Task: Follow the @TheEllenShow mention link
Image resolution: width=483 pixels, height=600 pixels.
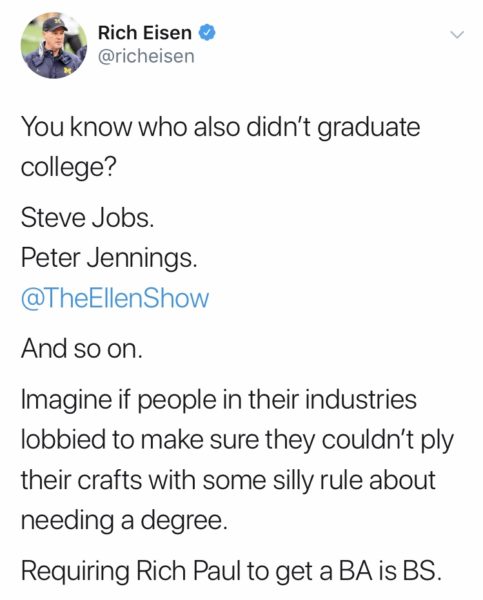Action: [115, 298]
